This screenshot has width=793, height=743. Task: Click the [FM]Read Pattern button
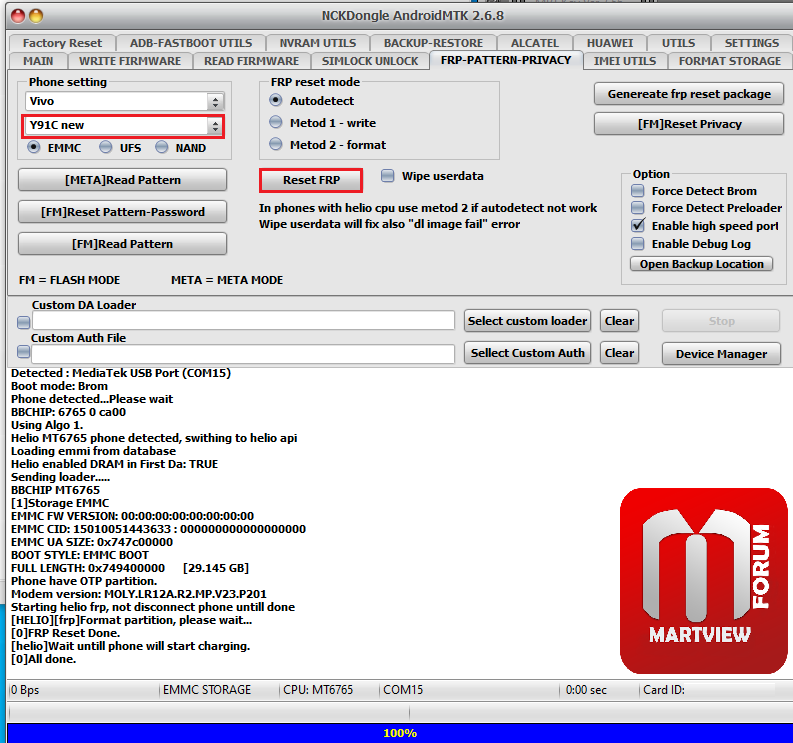[122, 244]
